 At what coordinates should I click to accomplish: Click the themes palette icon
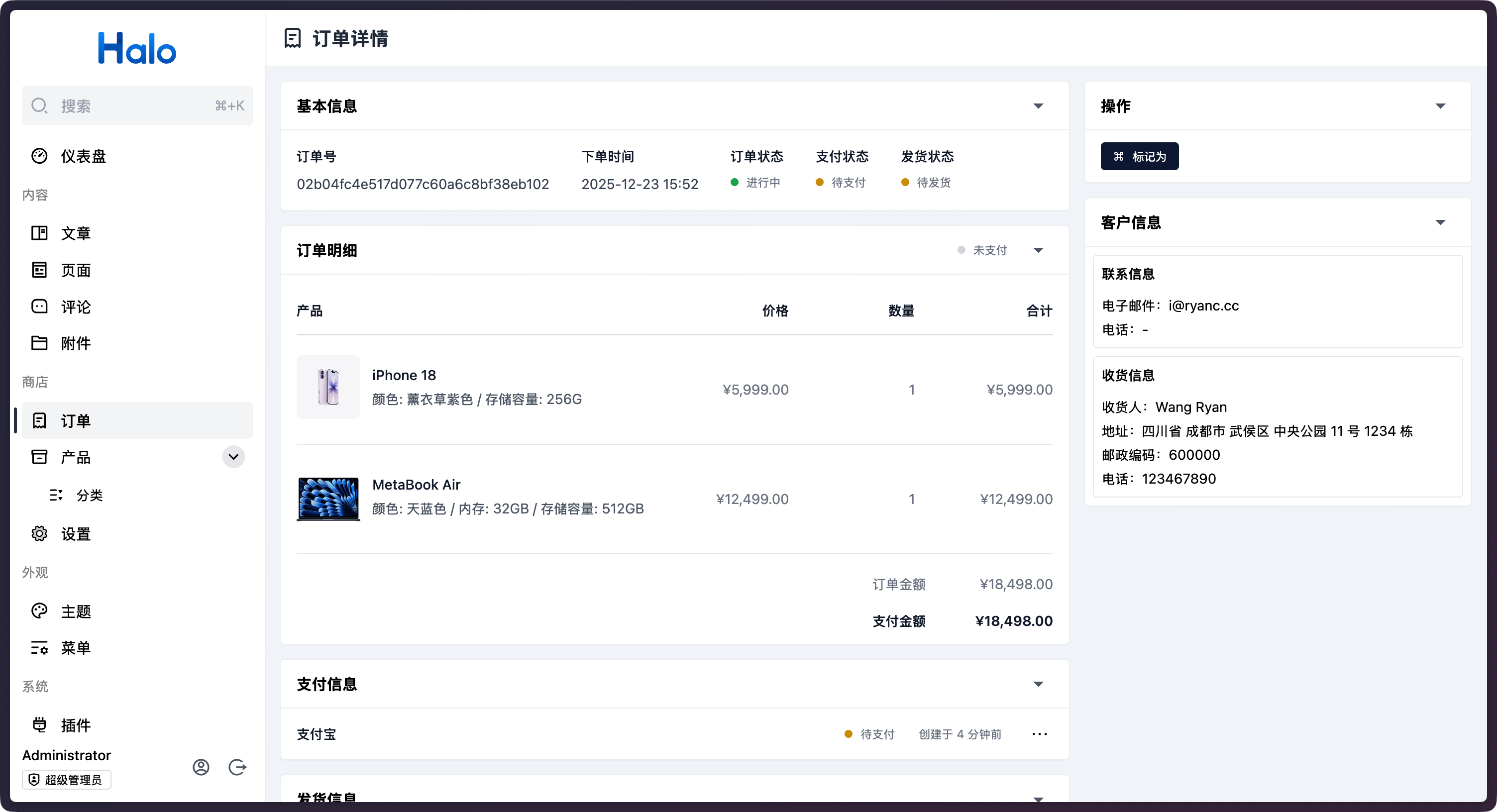coord(39,611)
